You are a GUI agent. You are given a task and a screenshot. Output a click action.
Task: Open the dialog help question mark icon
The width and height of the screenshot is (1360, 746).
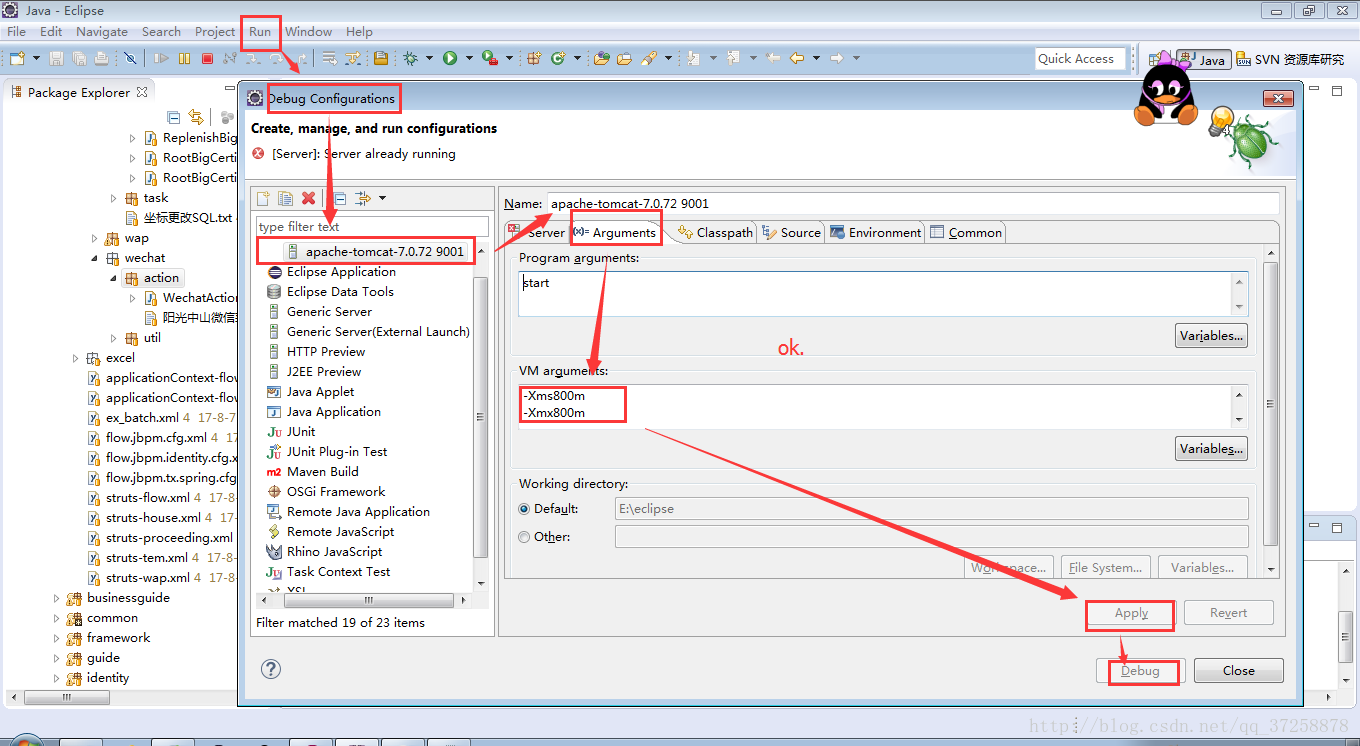pyautogui.click(x=271, y=669)
